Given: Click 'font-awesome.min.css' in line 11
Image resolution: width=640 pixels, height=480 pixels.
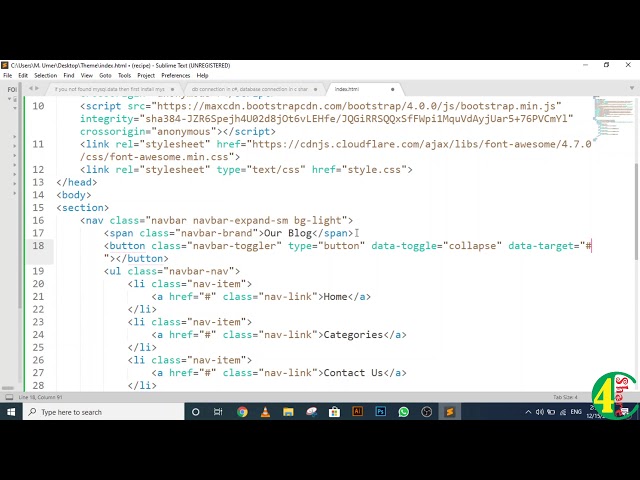Looking at the screenshot, I should click(x=169, y=157).
